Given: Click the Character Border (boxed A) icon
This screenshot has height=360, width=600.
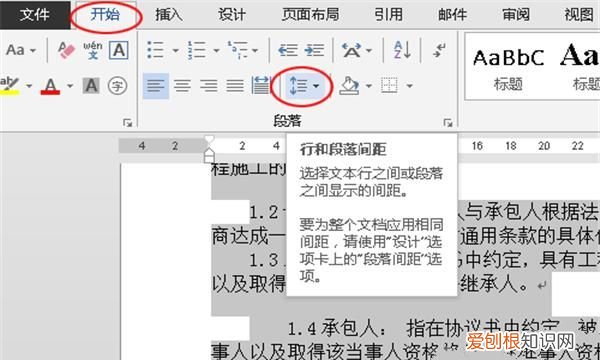Looking at the screenshot, I should coord(119,50).
